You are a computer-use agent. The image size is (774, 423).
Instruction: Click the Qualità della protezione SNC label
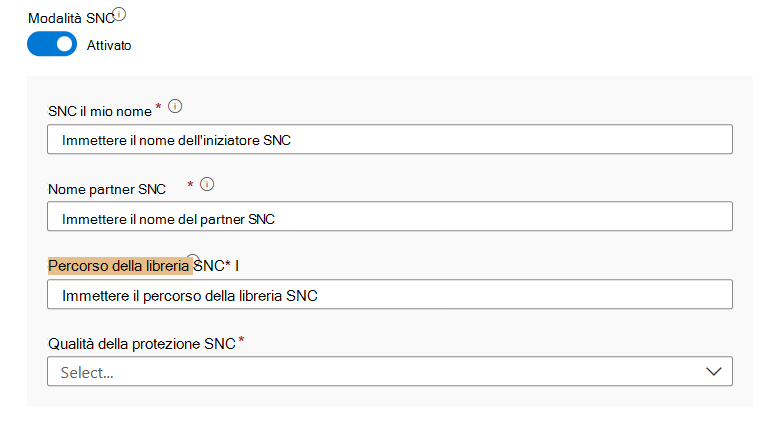tap(141, 344)
